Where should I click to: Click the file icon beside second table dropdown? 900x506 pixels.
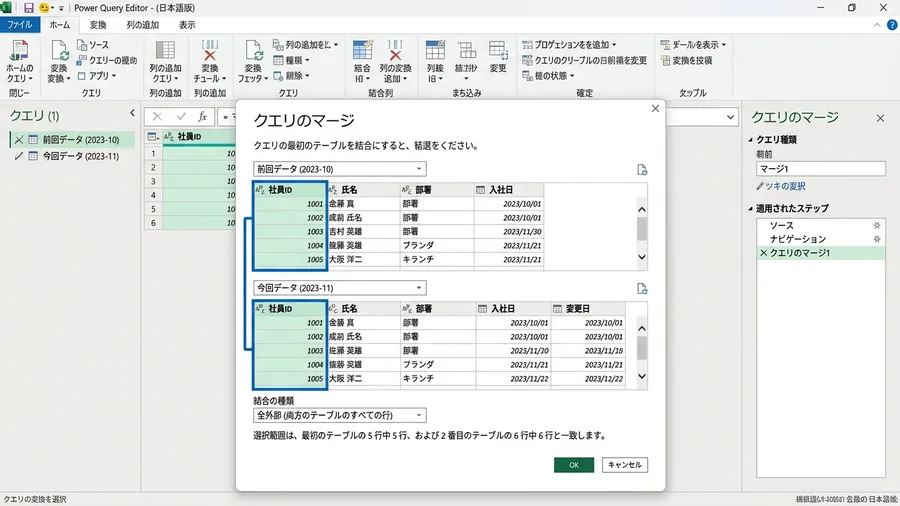(x=642, y=289)
